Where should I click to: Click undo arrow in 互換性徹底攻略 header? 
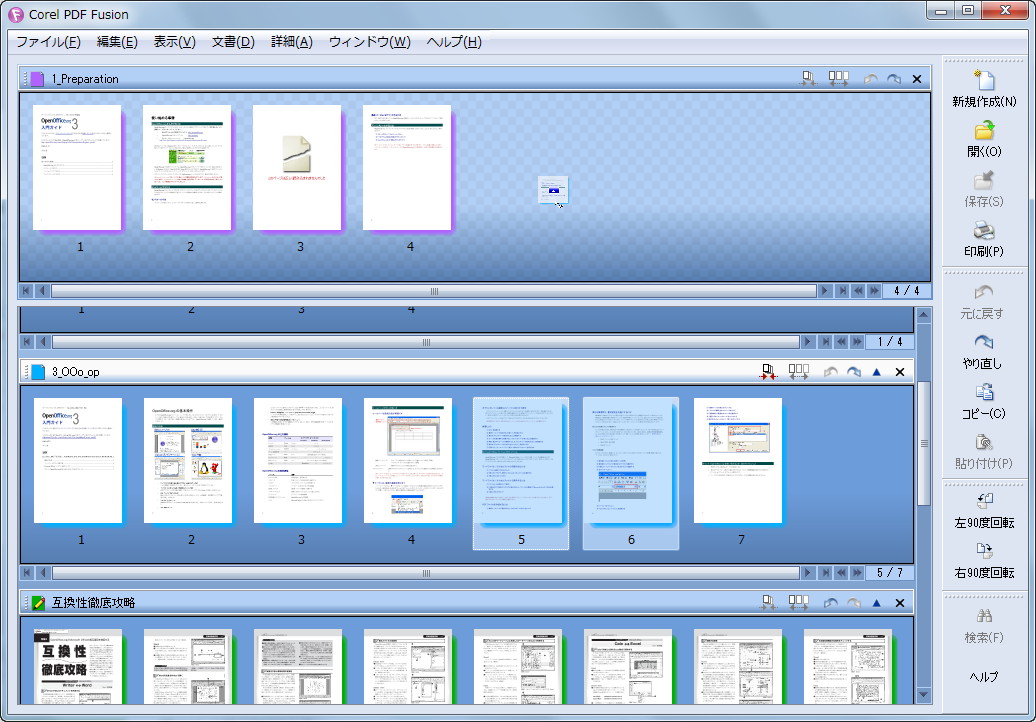coord(831,602)
